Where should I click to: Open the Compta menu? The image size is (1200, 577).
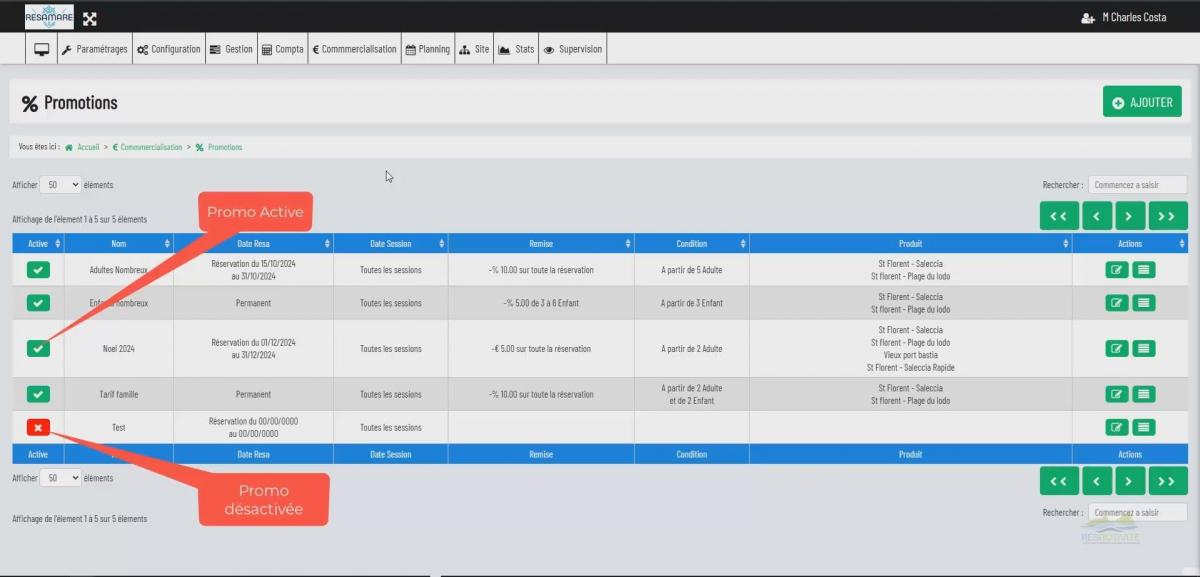[282, 49]
